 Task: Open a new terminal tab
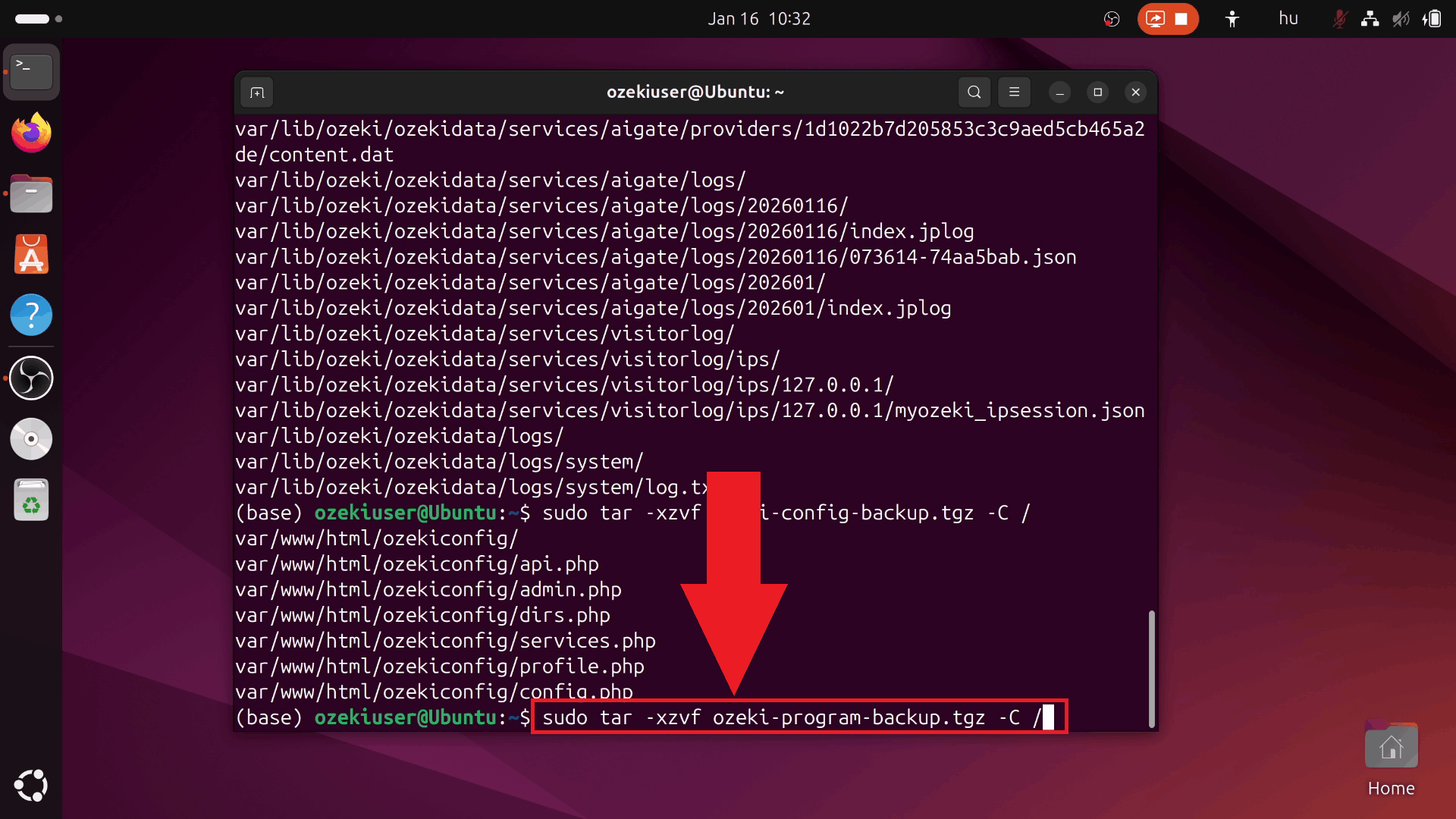(x=257, y=92)
